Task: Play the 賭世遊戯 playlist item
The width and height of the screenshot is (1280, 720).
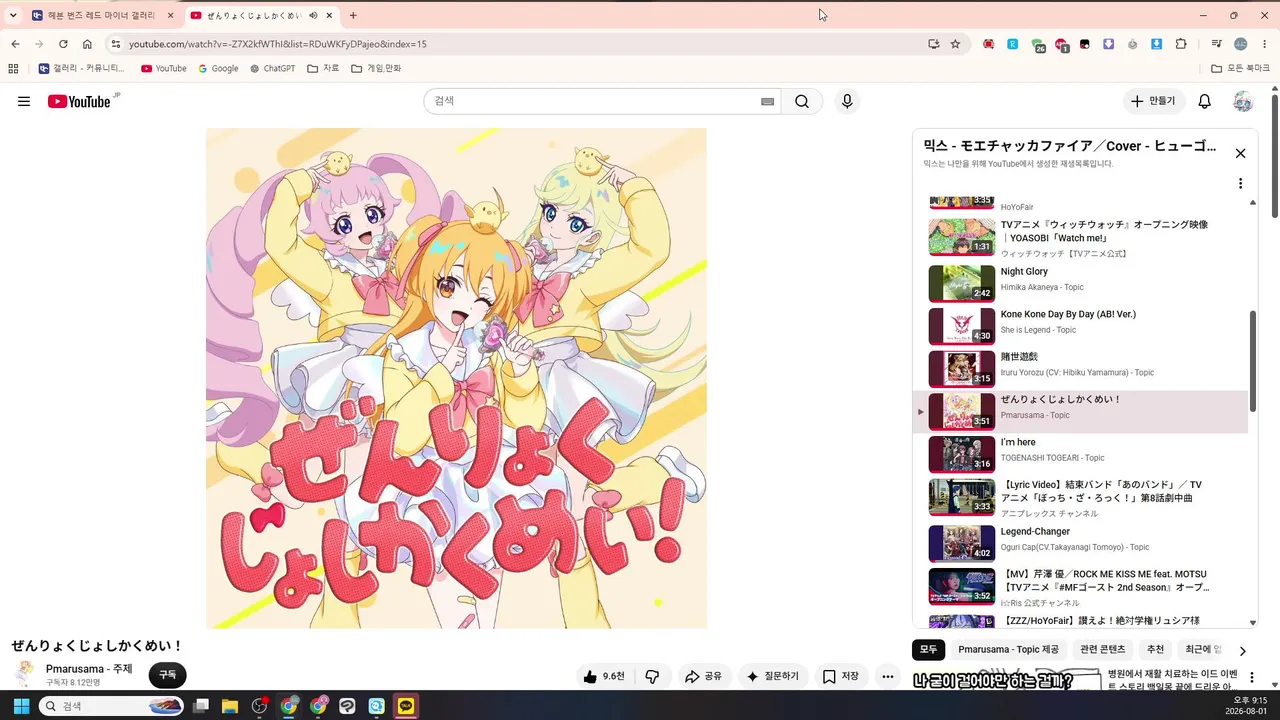Action: [1082, 368]
